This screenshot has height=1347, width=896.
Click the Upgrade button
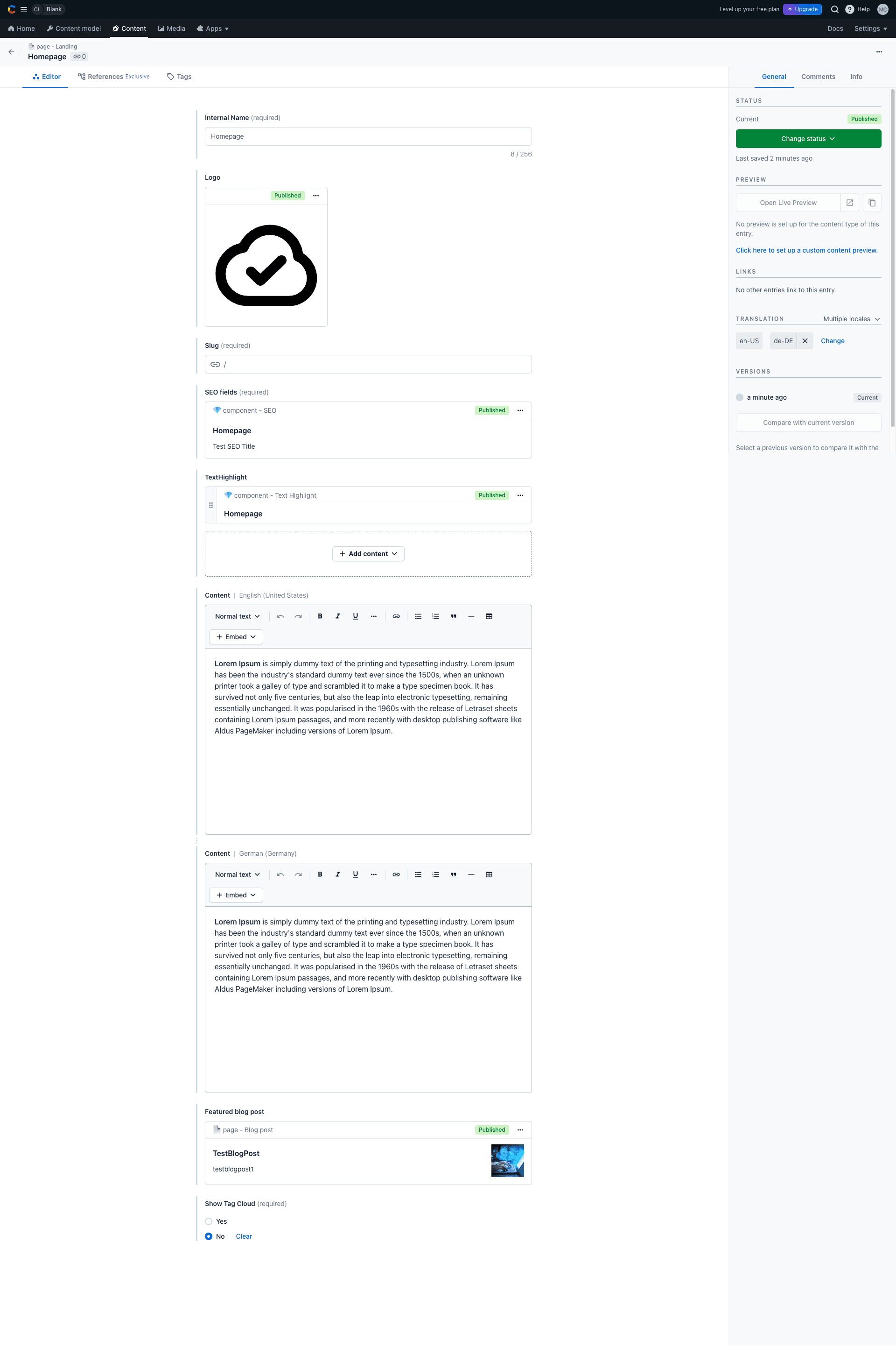[802, 9]
